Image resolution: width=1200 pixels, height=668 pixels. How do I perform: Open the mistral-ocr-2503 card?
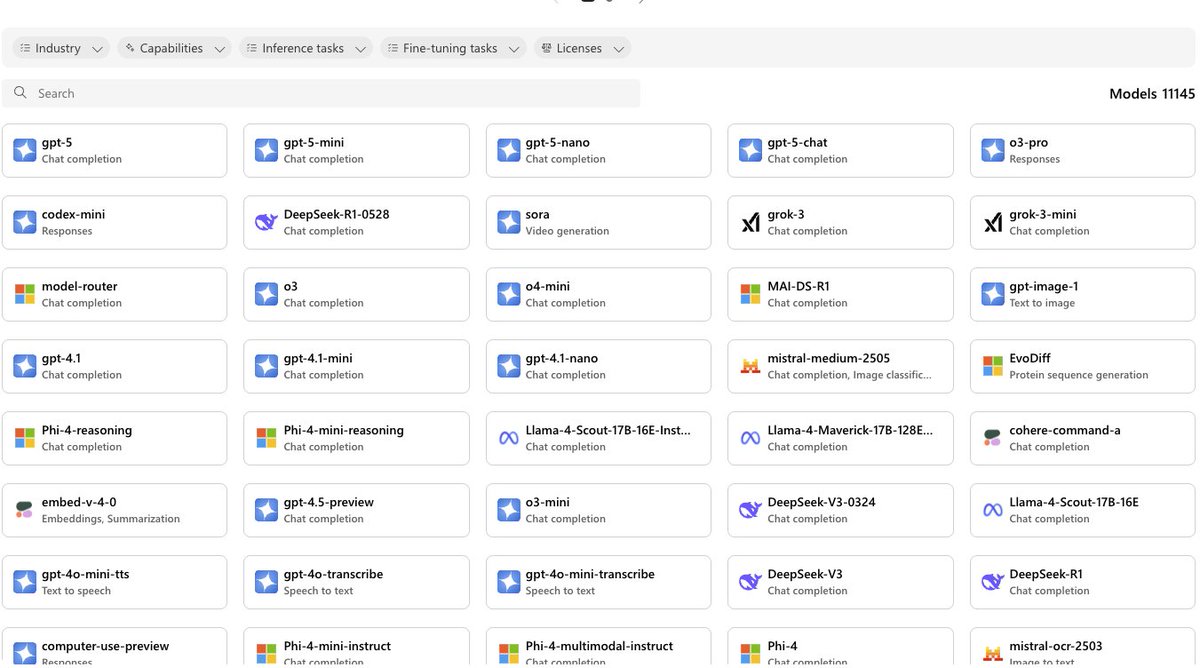click(x=1082, y=648)
